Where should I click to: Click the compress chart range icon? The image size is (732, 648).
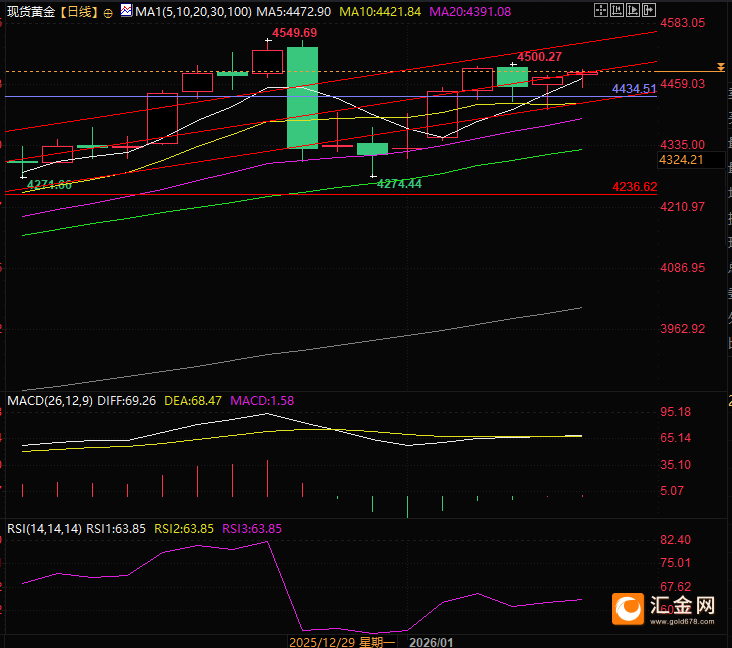pos(617,10)
